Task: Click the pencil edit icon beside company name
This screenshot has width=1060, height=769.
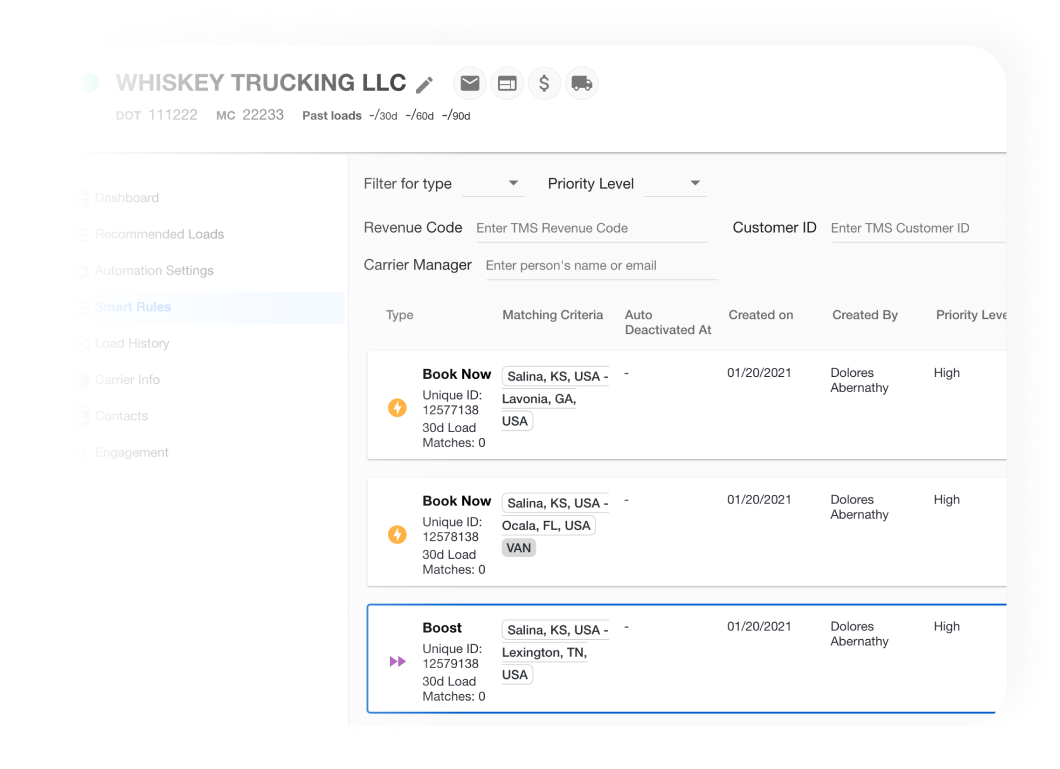Action: (425, 85)
